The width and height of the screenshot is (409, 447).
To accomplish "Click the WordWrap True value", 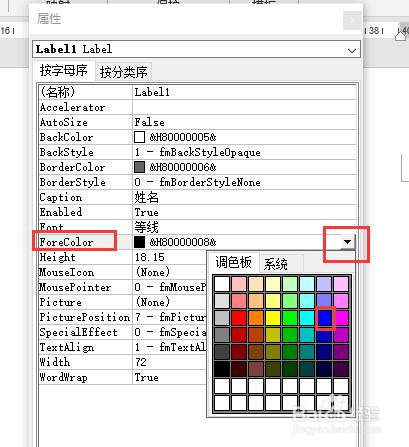I will (x=147, y=377).
